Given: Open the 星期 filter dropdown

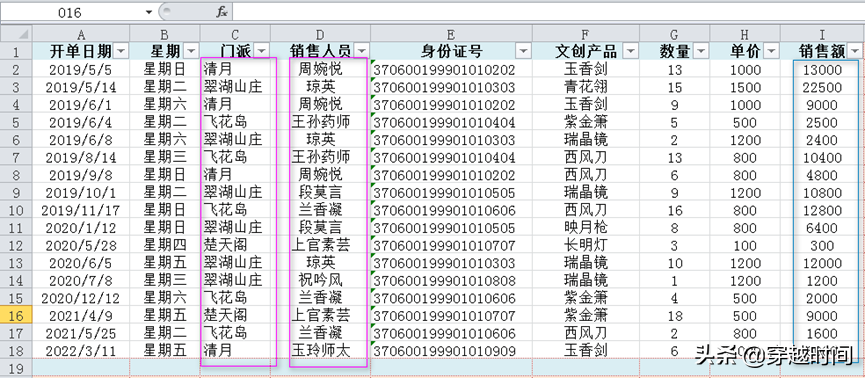Looking at the screenshot, I should 191,51.
